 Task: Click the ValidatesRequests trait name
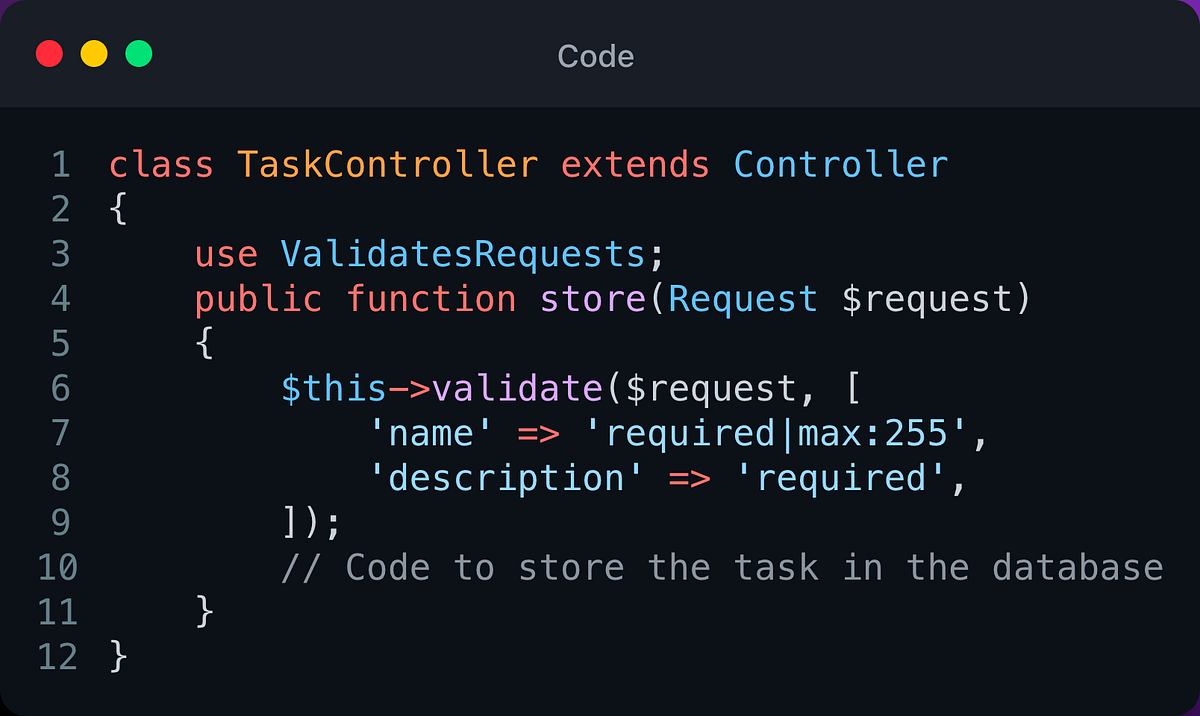pyautogui.click(x=463, y=254)
